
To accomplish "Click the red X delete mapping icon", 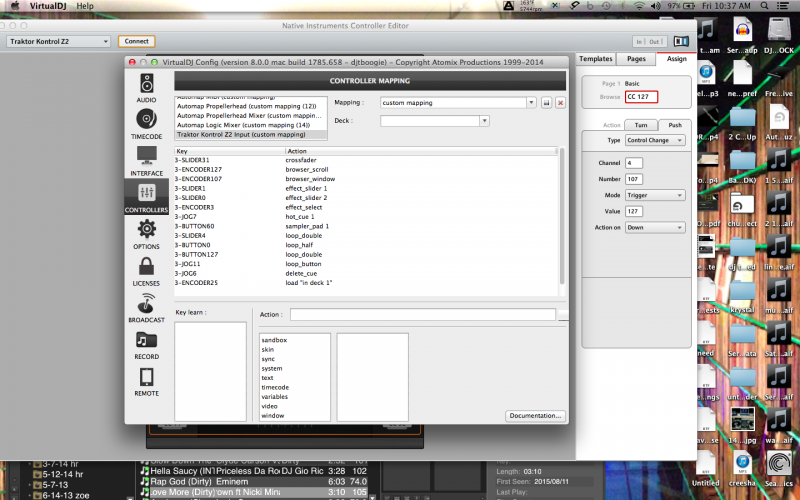I will point(560,103).
